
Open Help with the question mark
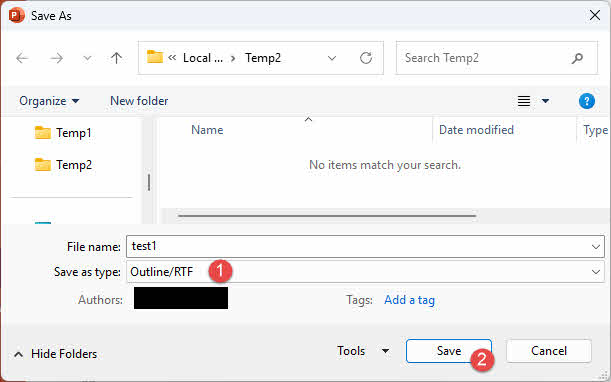(586, 101)
